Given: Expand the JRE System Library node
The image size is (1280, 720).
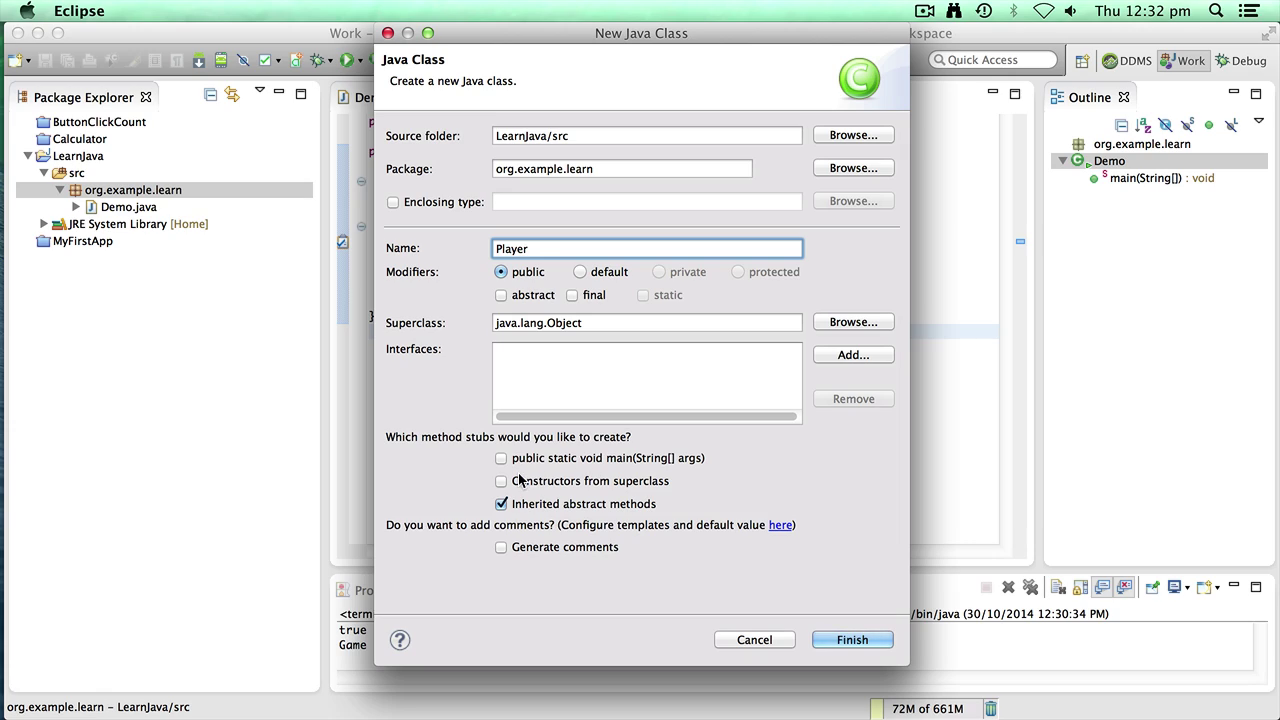Looking at the screenshot, I should (x=44, y=224).
